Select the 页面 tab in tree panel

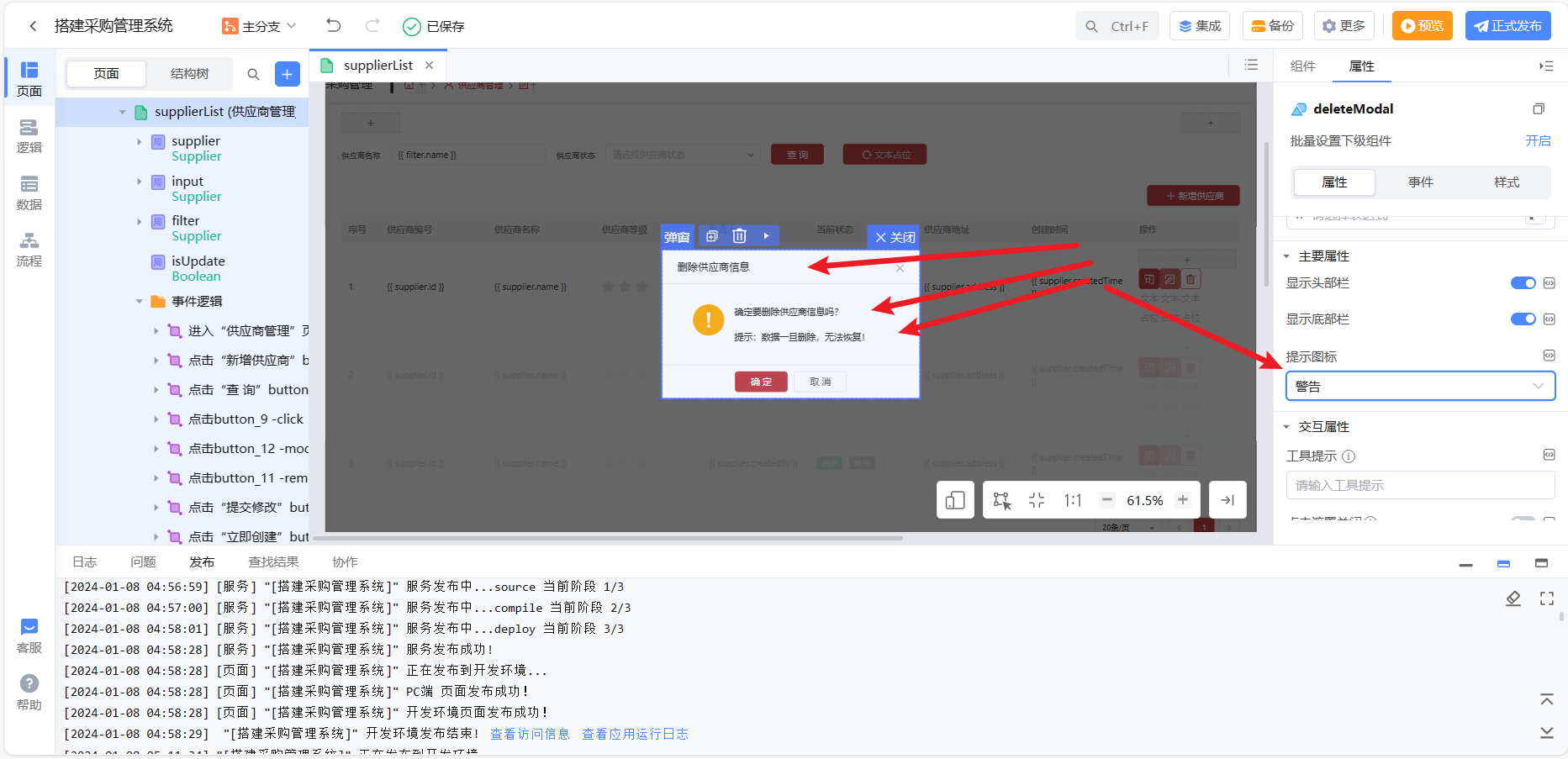point(106,74)
